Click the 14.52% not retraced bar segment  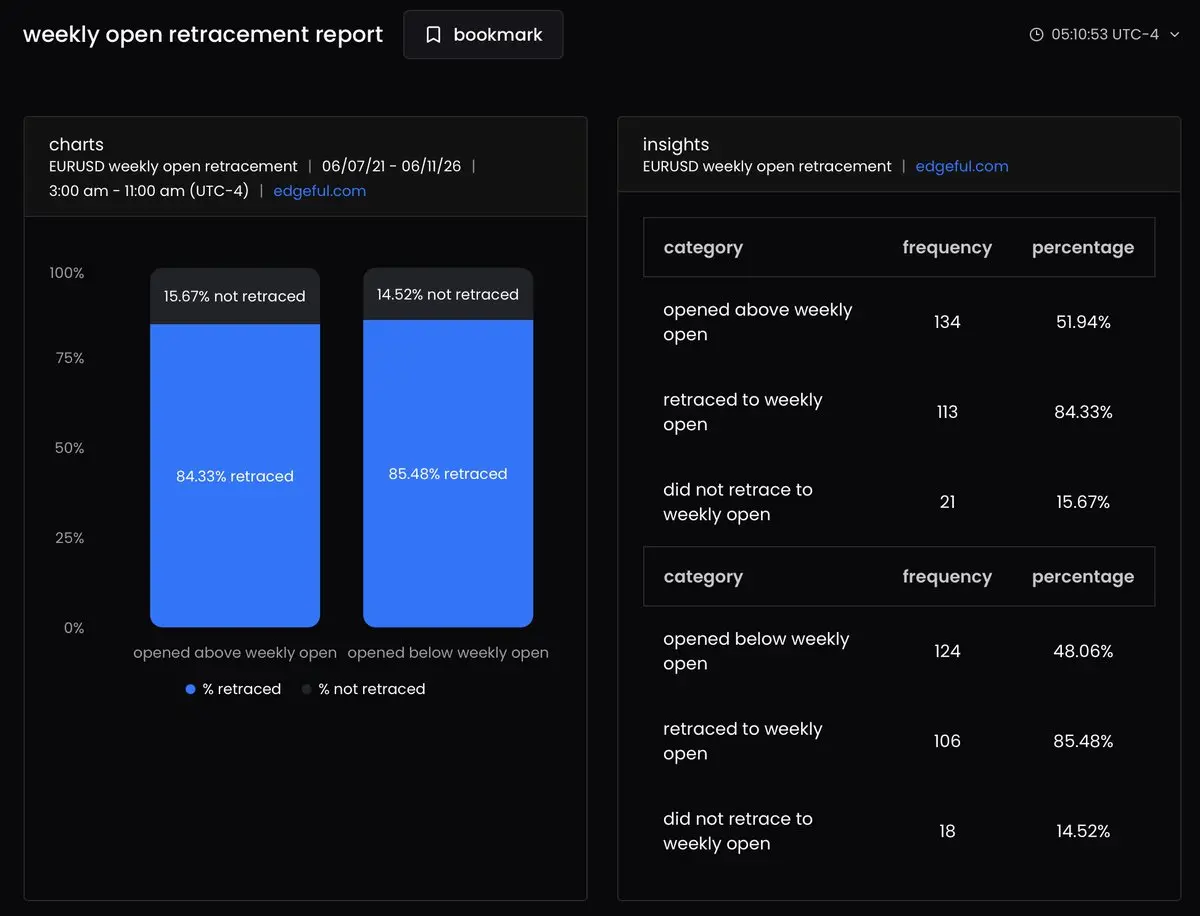pyautogui.click(x=448, y=294)
